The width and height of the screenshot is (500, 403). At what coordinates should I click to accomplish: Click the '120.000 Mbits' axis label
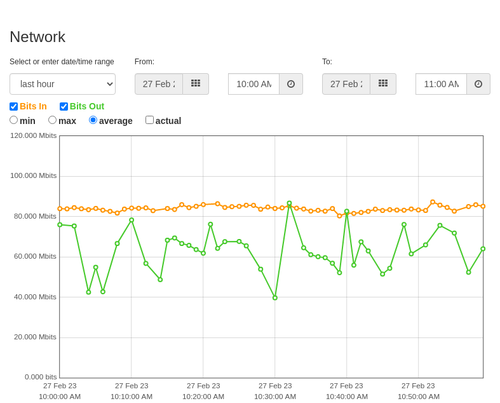33,136
